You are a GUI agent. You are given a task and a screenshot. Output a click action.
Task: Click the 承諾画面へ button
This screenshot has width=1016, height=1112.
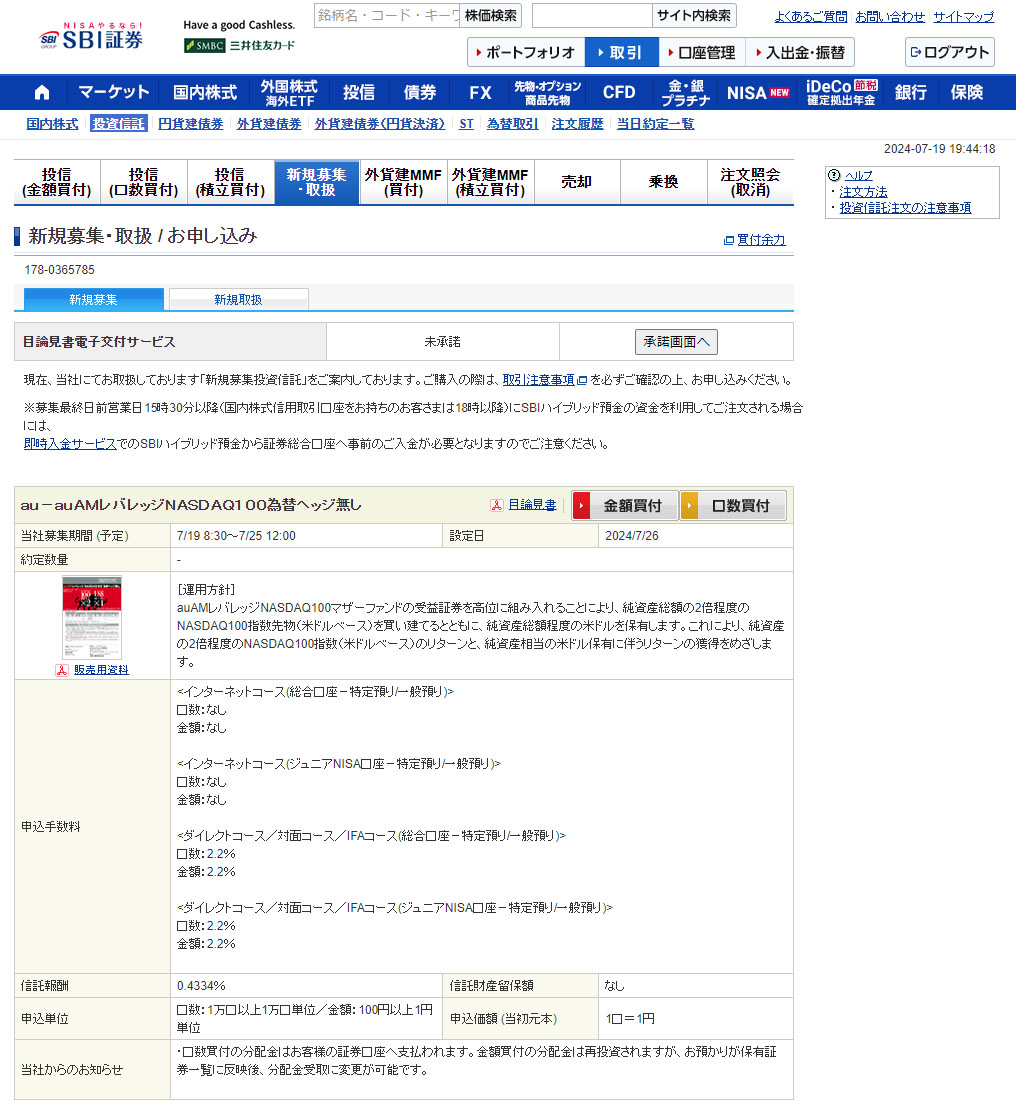coord(676,342)
